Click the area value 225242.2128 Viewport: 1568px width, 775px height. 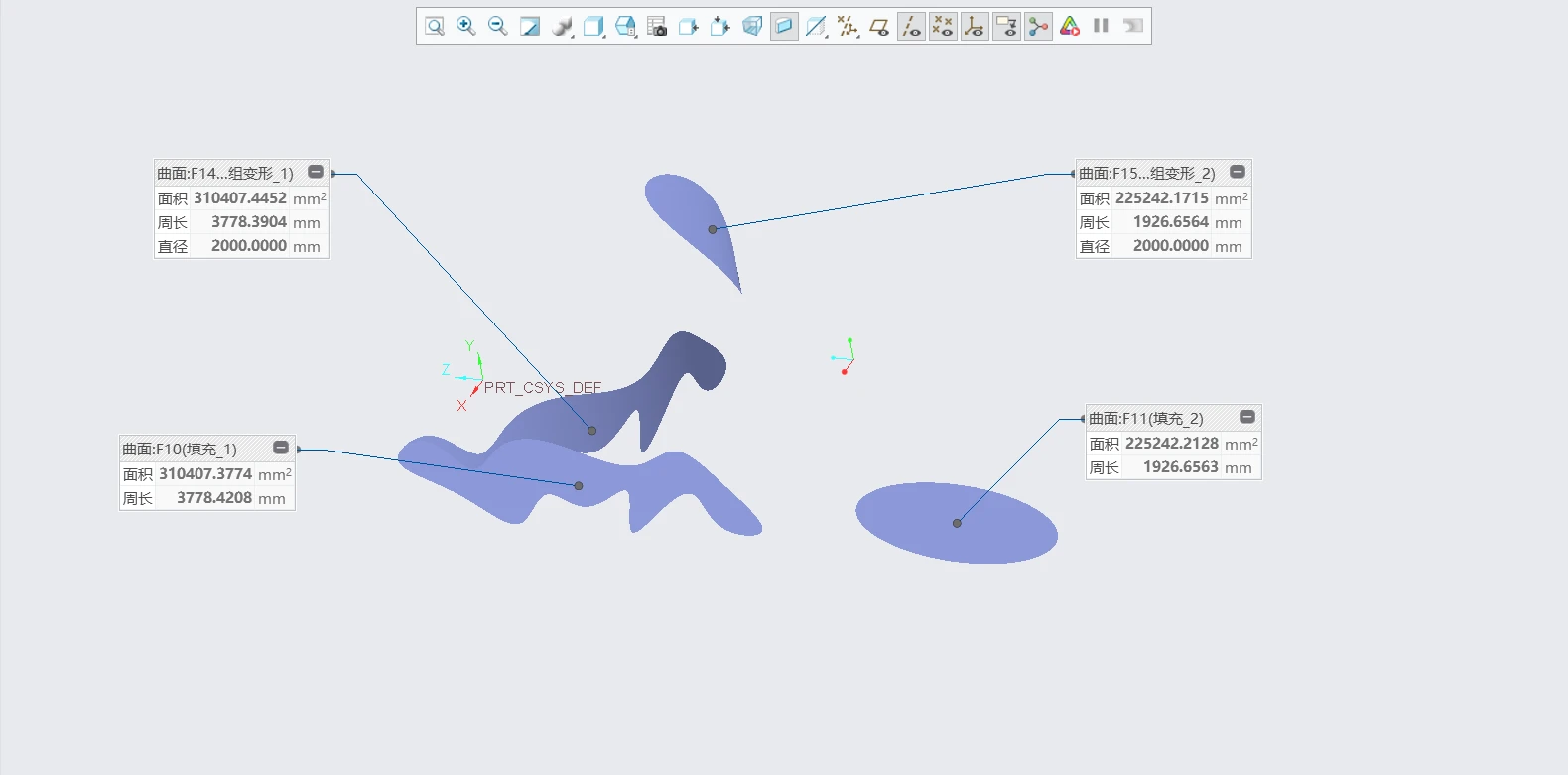coord(1172,443)
